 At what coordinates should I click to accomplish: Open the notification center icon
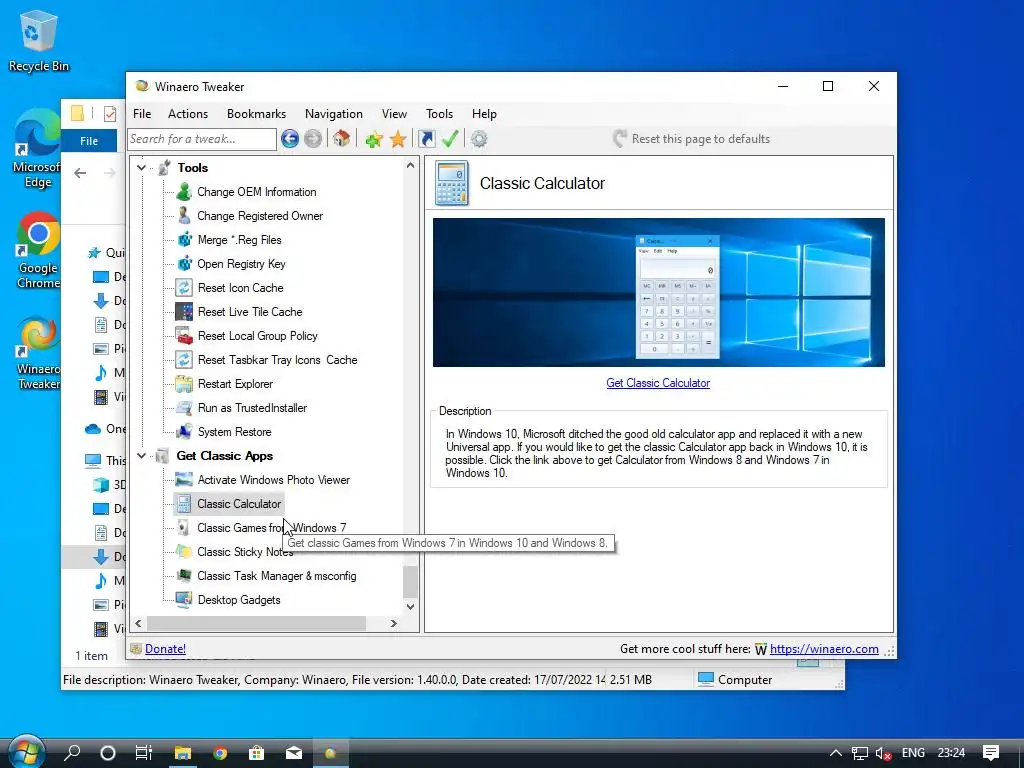tap(991, 753)
